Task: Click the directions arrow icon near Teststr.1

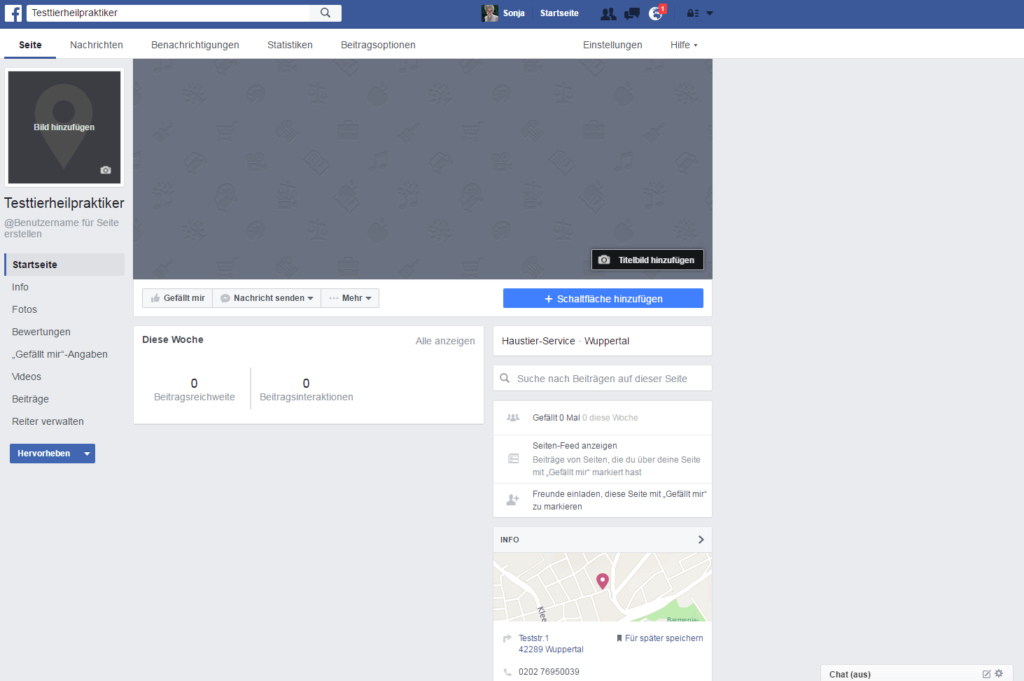Action: coord(507,639)
